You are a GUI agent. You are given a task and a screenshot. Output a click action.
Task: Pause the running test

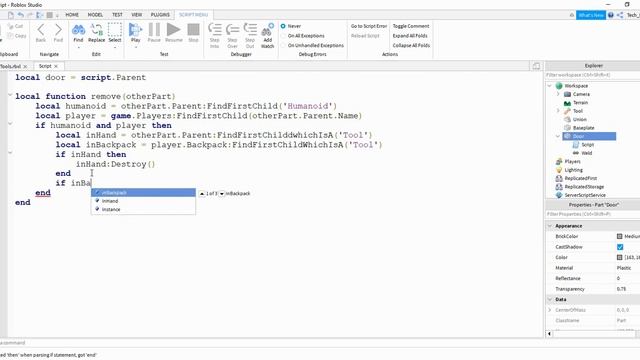[154, 33]
